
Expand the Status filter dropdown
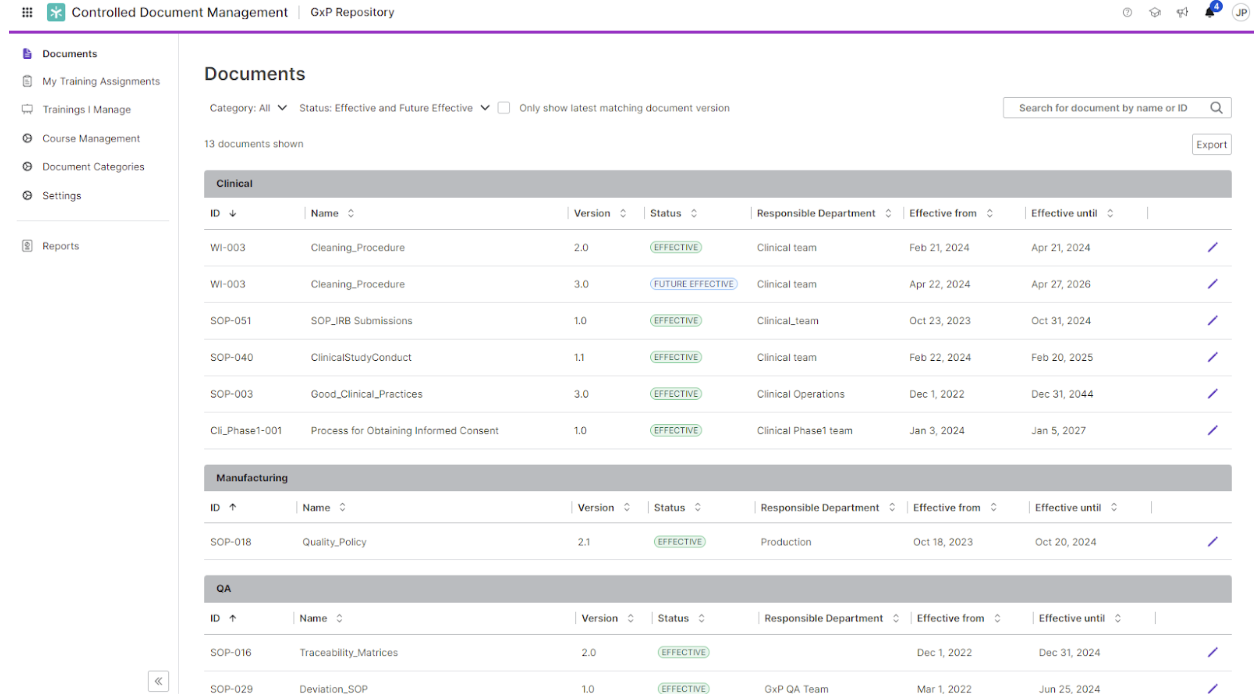pos(394,108)
